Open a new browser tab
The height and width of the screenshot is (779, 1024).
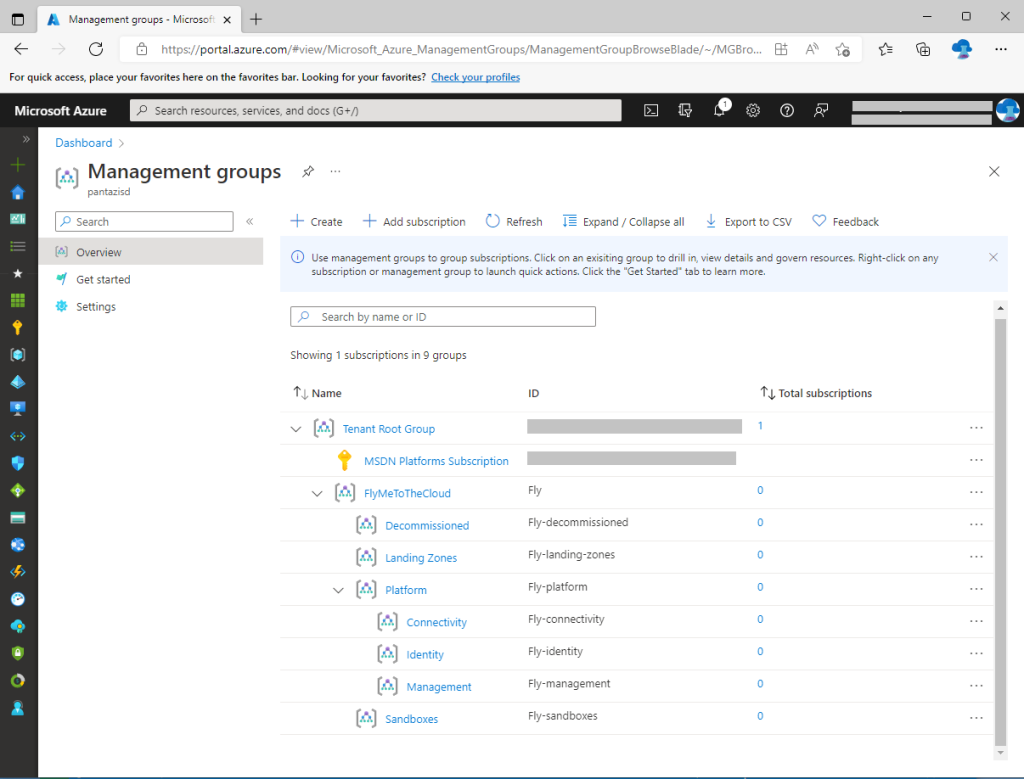coord(256,20)
